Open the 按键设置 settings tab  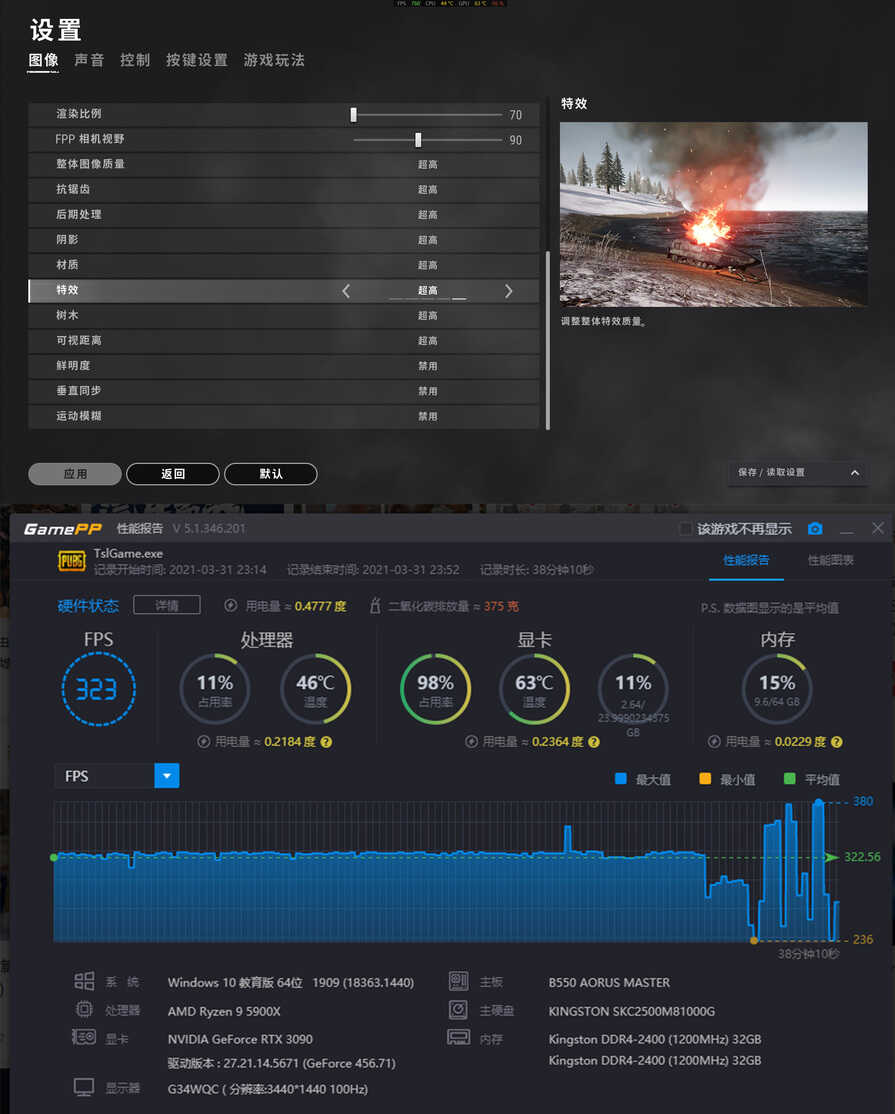tap(197, 60)
